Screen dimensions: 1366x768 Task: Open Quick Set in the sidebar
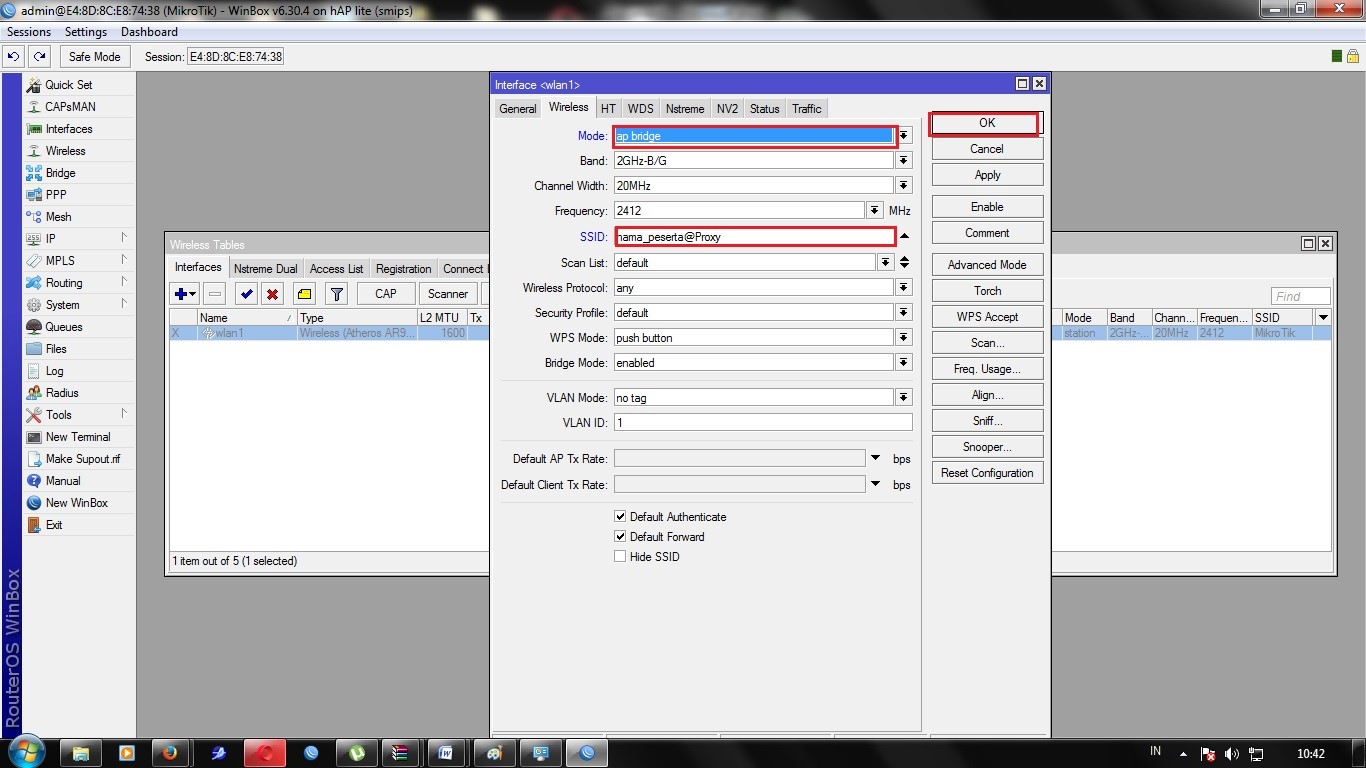pos(68,85)
